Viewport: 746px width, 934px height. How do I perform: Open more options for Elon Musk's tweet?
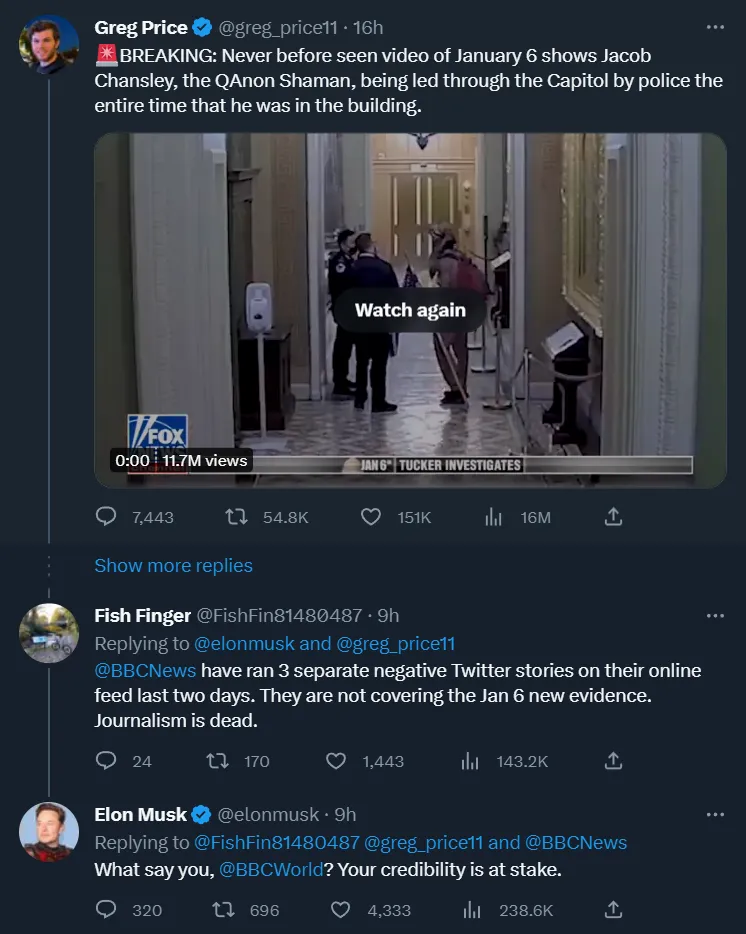pyautogui.click(x=714, y=815)
